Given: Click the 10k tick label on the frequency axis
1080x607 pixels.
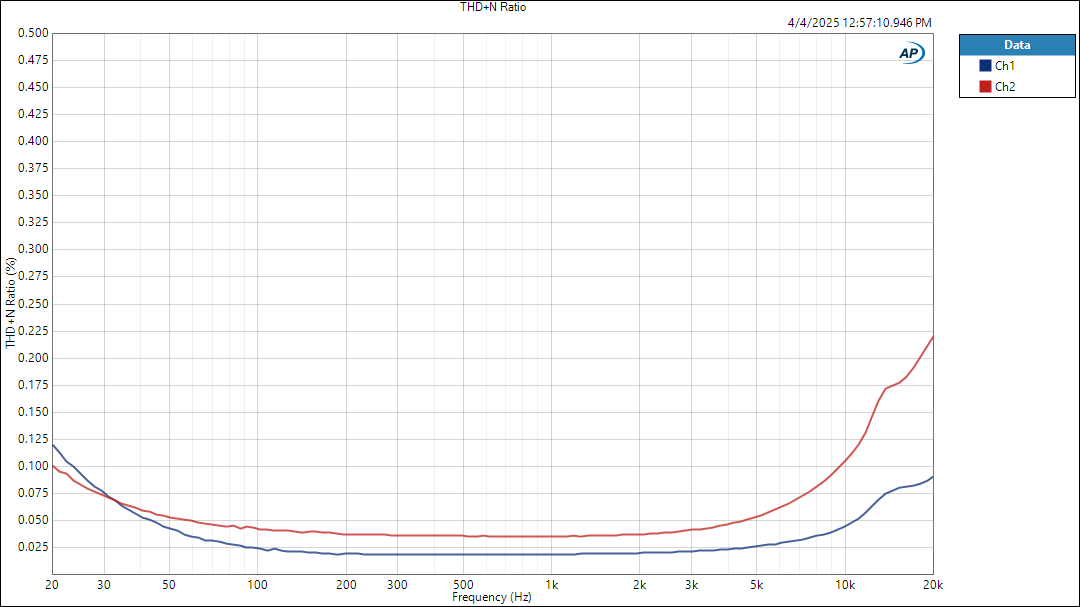Looking at the screenshot, I should 845,584.
